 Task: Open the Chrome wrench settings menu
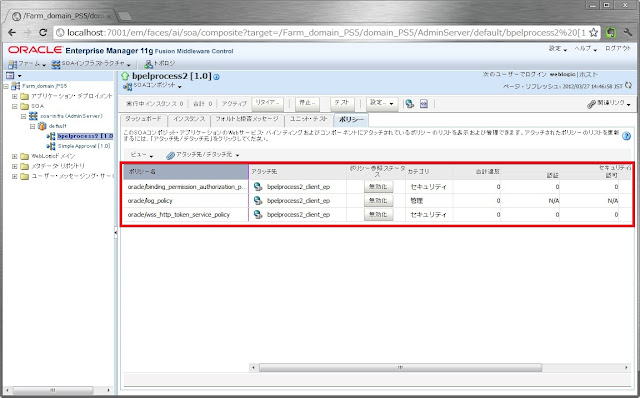tap(628, 32)
